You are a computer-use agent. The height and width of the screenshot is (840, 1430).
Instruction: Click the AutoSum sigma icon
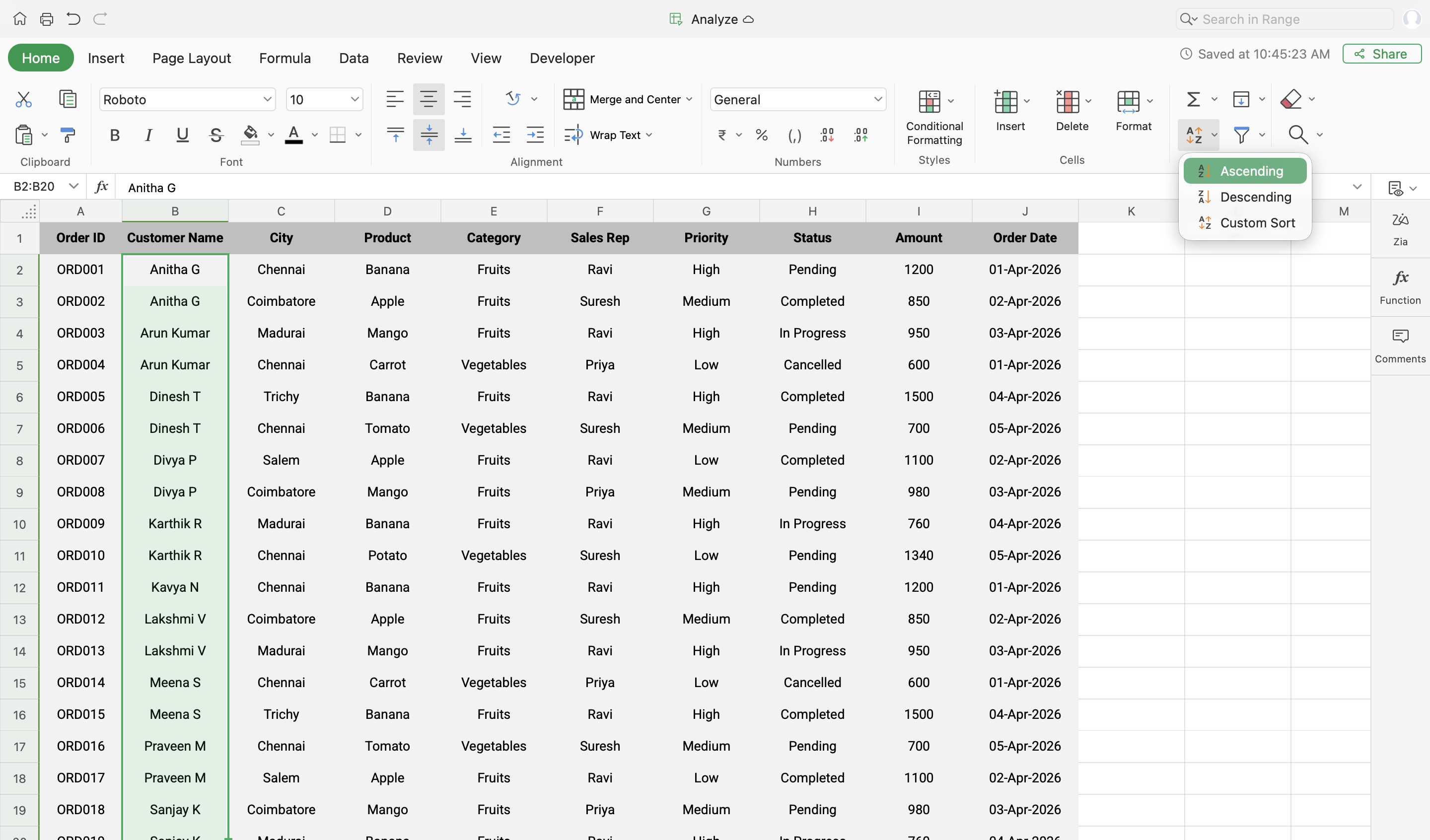(x=1193, y=99)
